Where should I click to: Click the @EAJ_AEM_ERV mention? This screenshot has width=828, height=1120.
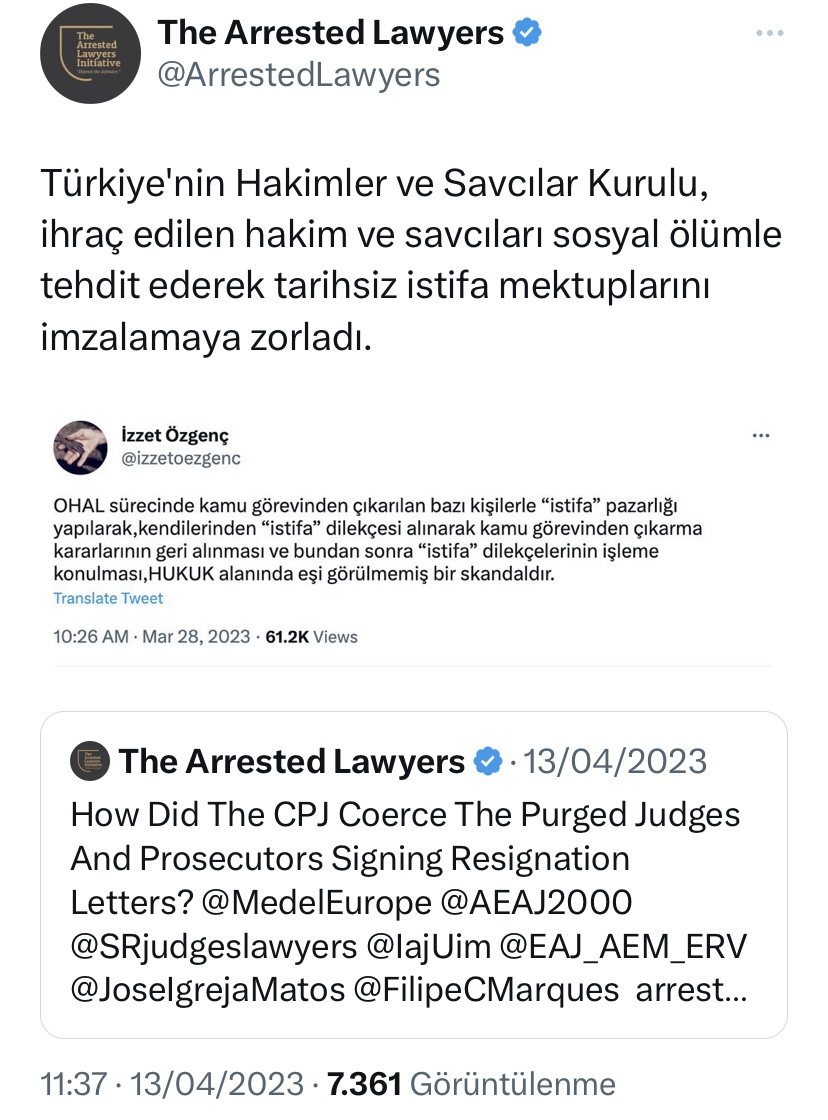coord(623,946)
